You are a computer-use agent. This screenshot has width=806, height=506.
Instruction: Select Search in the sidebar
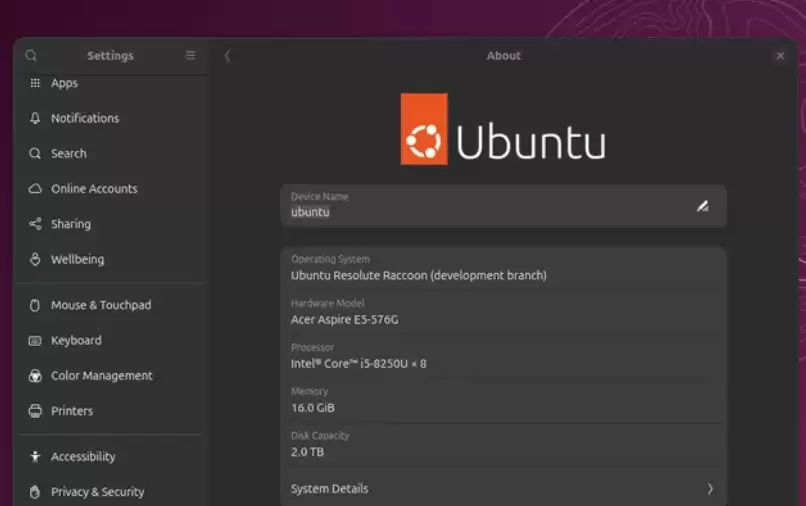(112, 153)
